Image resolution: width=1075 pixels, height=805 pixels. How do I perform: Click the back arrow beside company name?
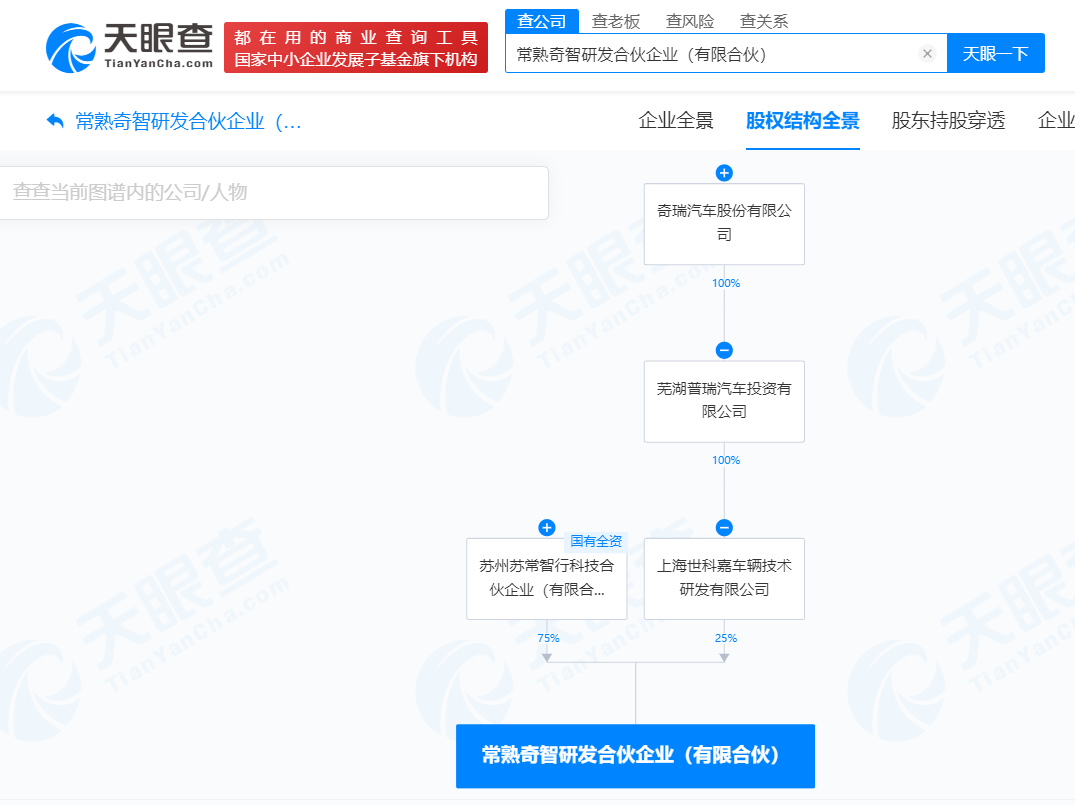click(x=55, y=122)
